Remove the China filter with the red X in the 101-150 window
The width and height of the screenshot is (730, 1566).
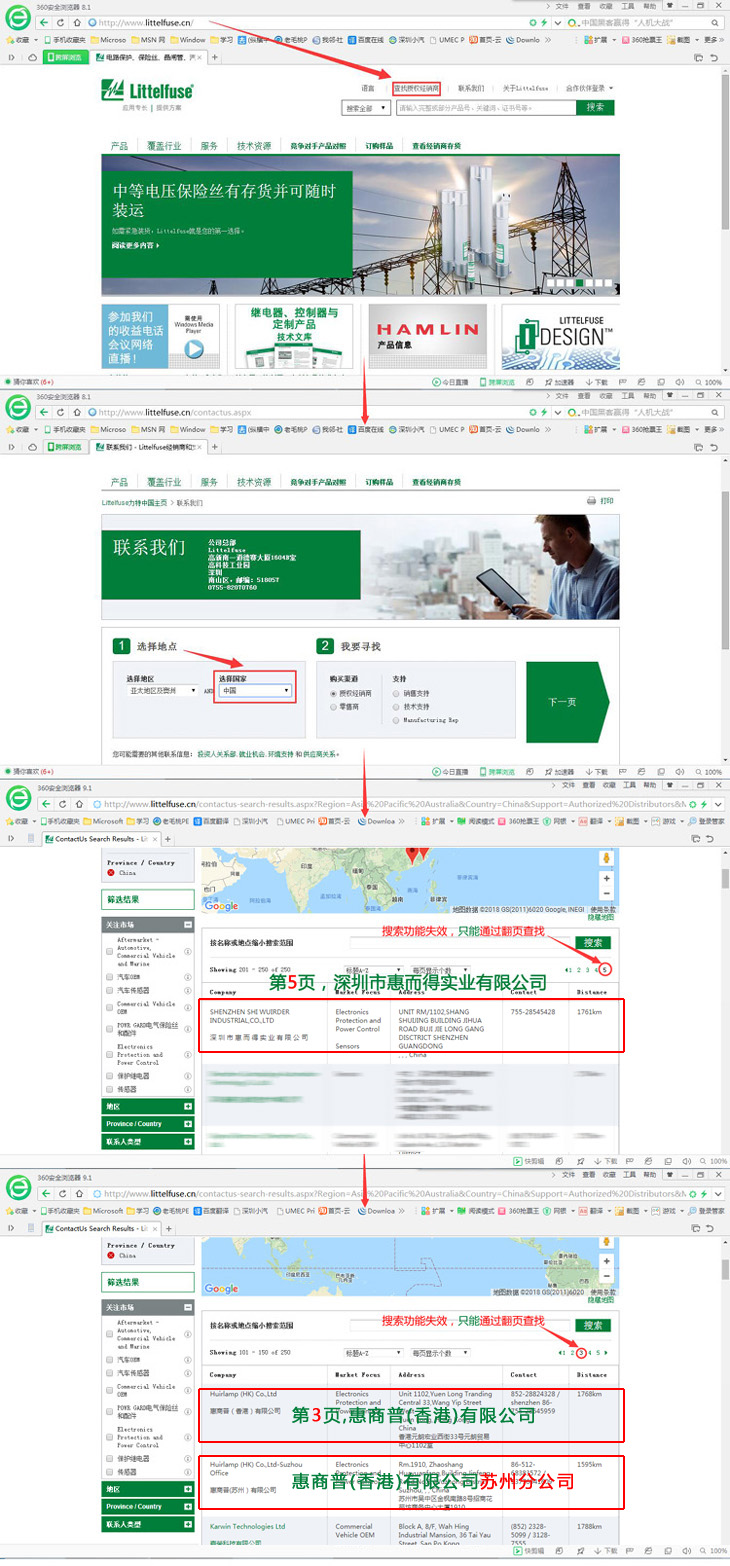click(x=111, y=1254)
